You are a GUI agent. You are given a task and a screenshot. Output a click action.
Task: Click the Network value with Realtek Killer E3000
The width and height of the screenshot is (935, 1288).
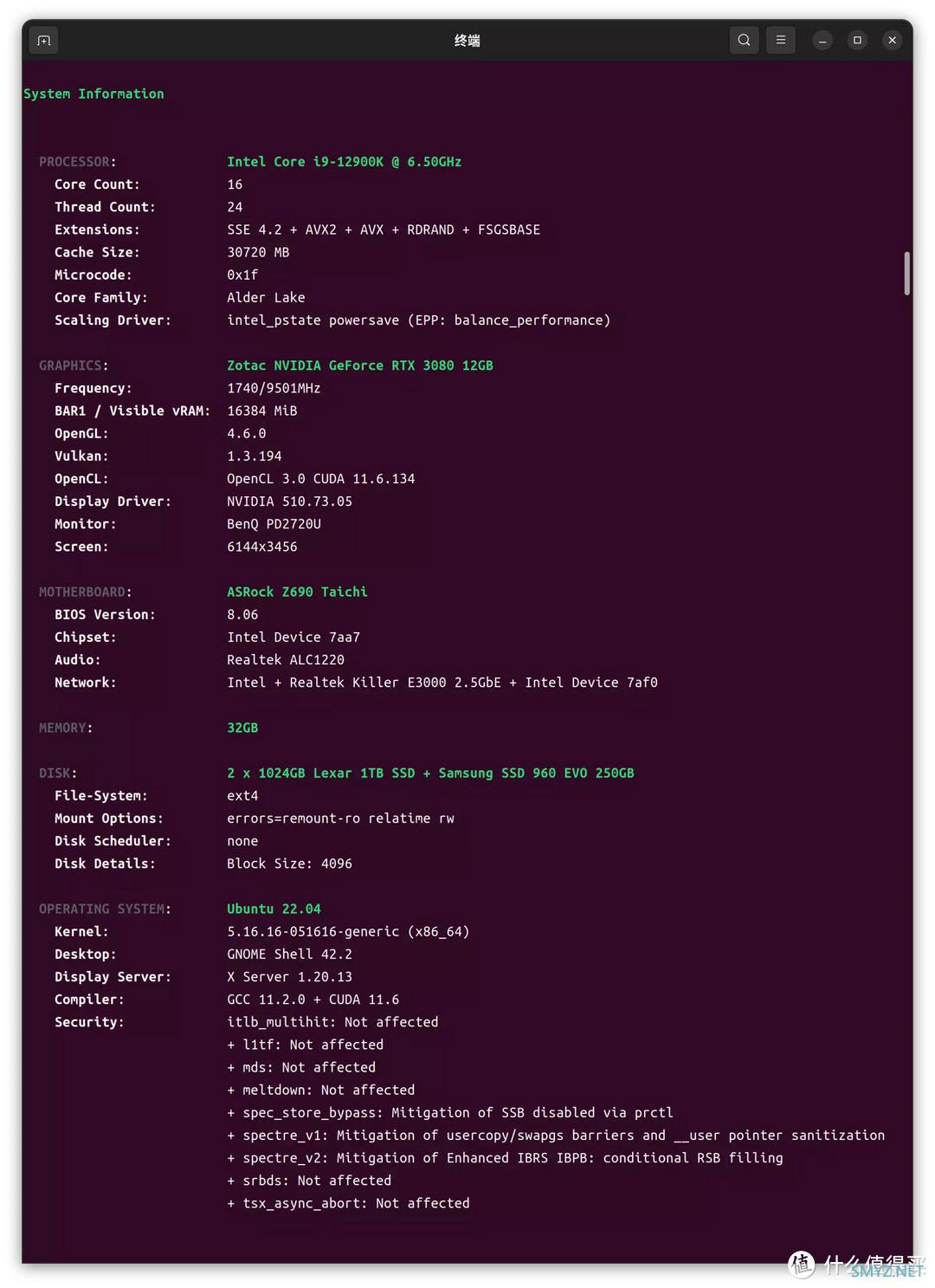click(x=442, y=683)
